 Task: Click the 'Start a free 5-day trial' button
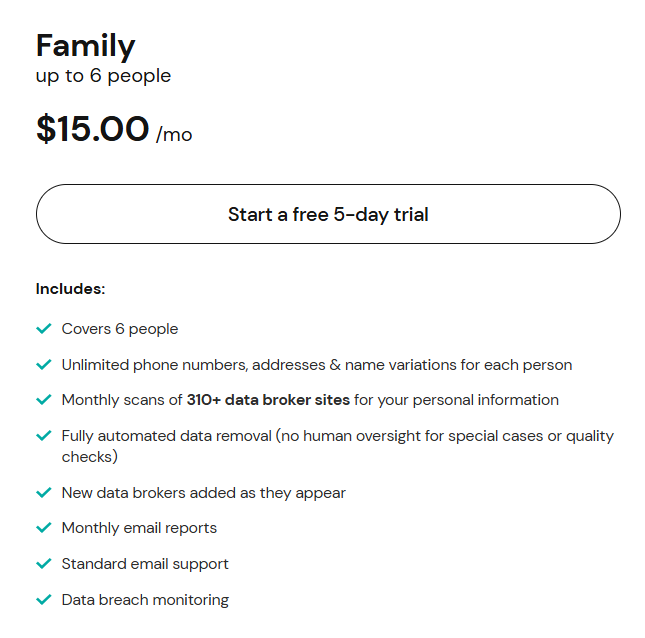coord(328,214)
